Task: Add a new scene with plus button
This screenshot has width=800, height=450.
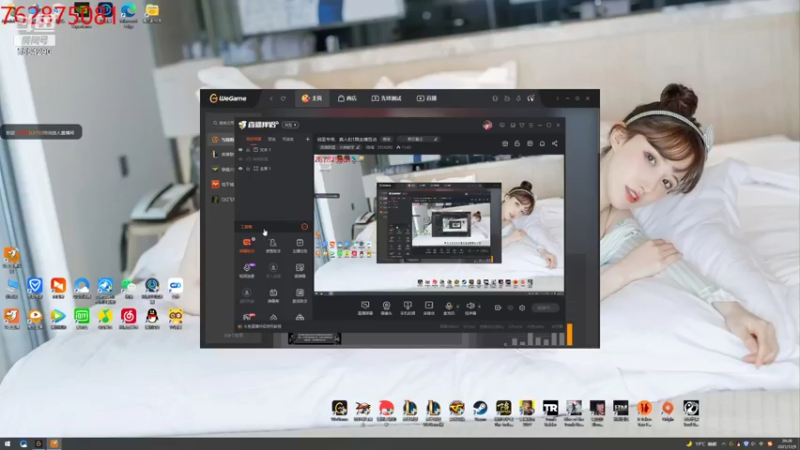Action: (307, 139)
